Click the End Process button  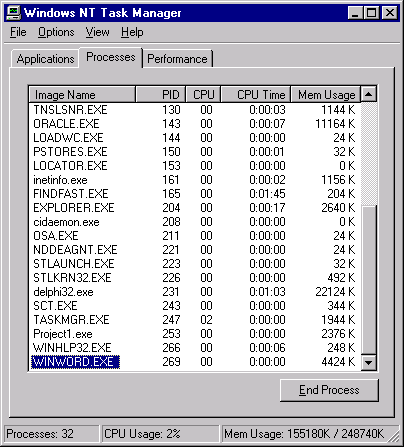tap(329, 390)
